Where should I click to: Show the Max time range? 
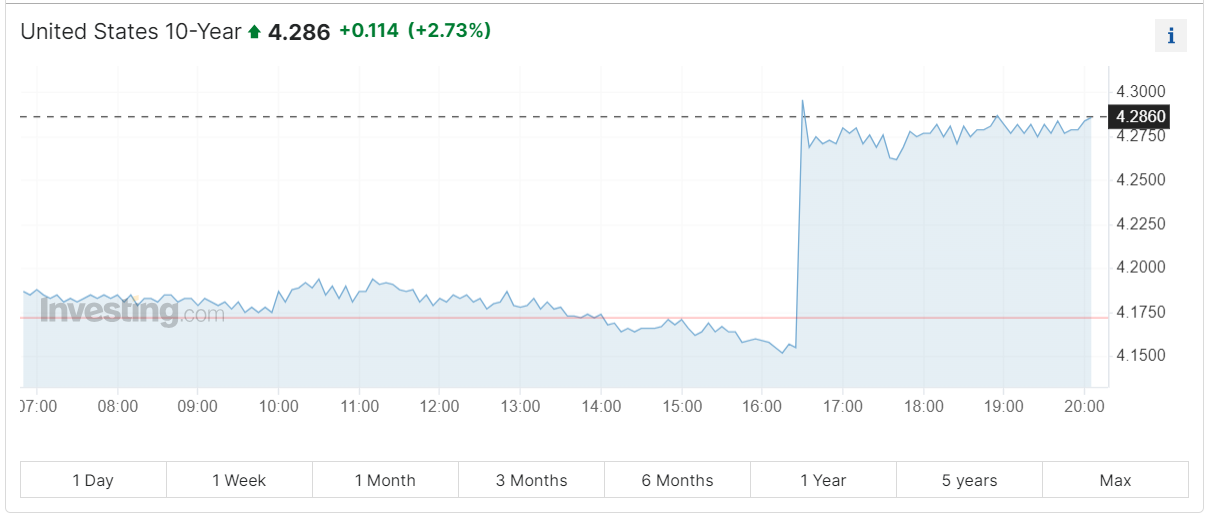[1115, 480]
